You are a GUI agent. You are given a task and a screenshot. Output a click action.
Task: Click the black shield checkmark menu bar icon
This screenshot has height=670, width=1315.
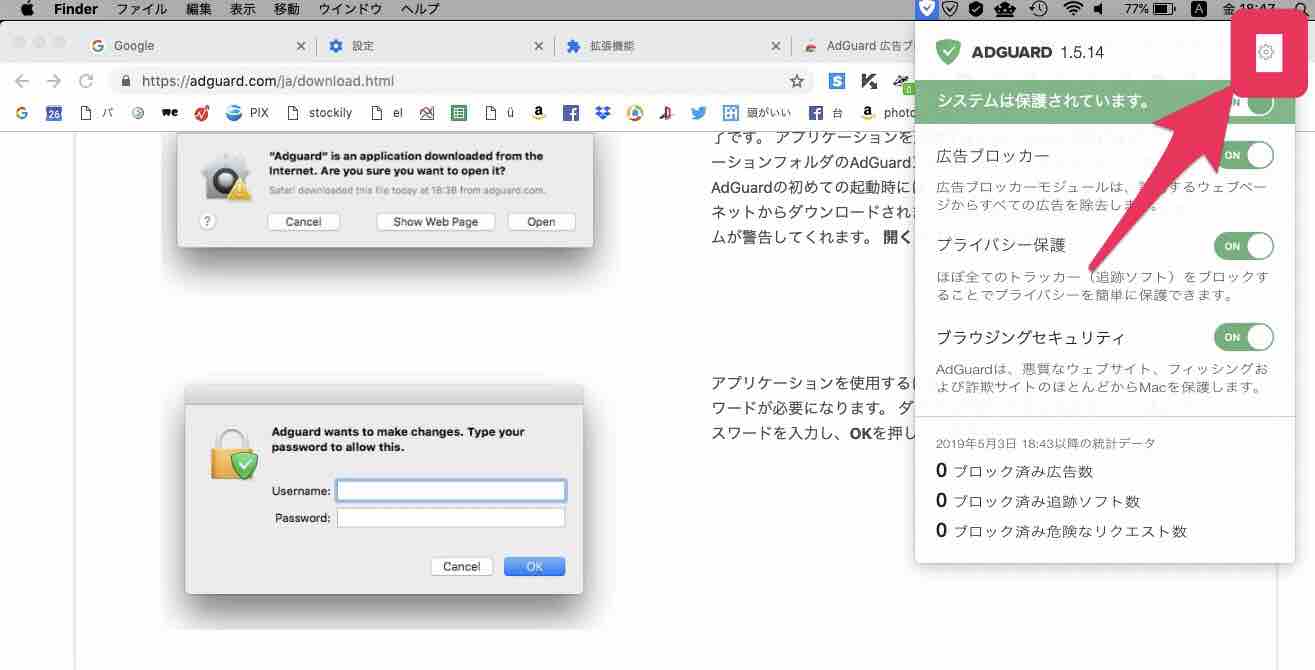pos(976,9)
